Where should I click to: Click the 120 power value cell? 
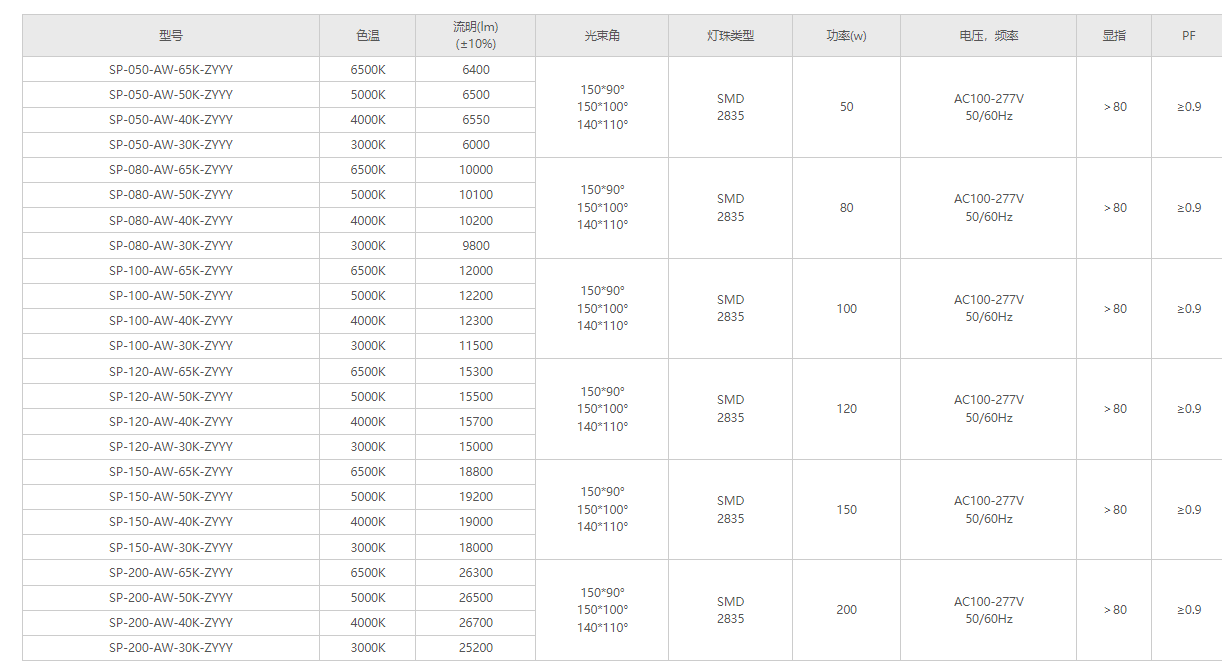(846, 409)
